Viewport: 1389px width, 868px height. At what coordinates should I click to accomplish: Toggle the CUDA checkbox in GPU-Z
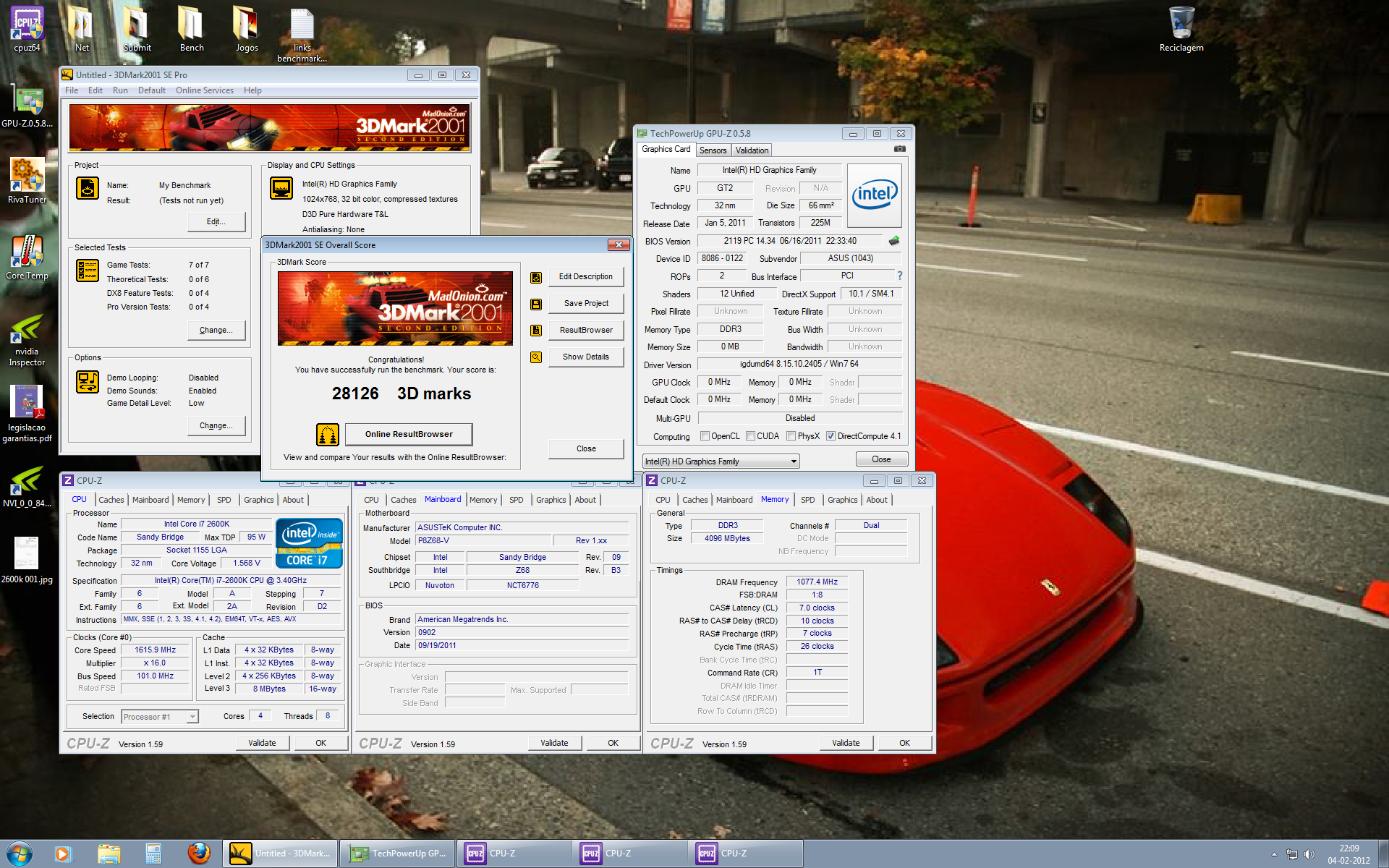(751, 436)
